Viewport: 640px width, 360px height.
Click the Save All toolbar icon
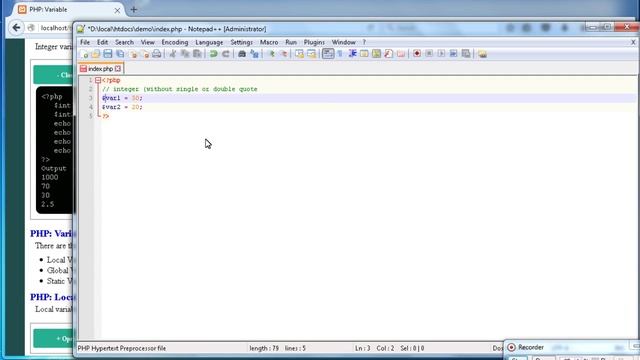click(x=120, y=54)
